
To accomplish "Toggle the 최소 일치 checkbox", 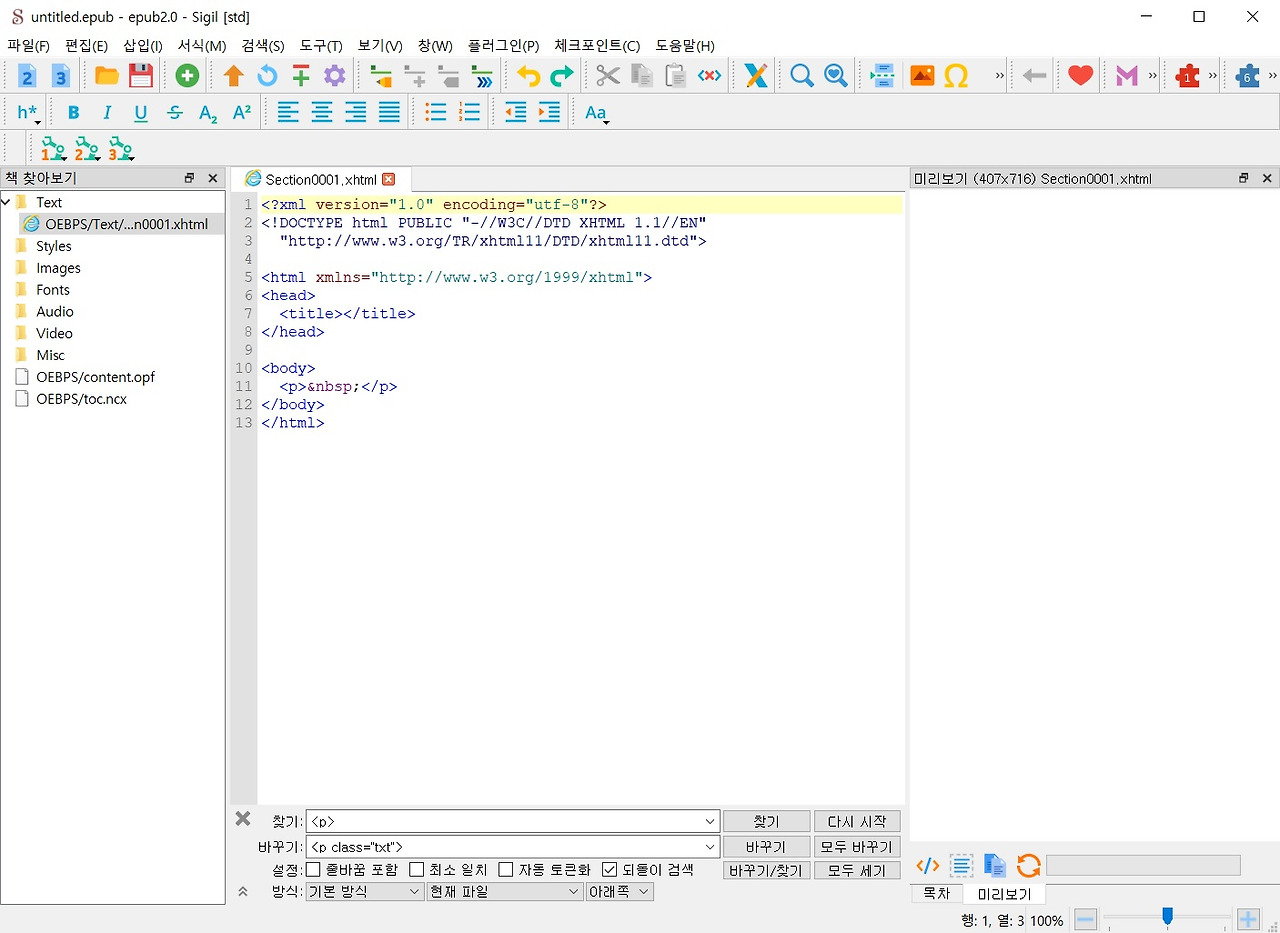I will pos(418,870).
